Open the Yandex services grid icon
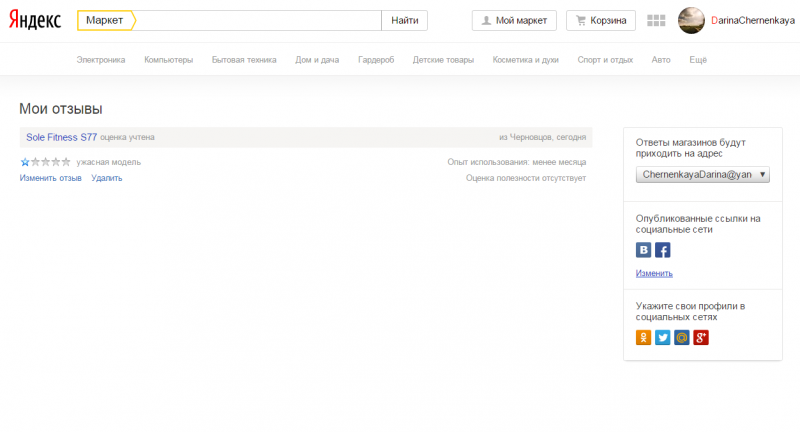Image resolution: width=800 pixels, height=432 pixels. 656,20
